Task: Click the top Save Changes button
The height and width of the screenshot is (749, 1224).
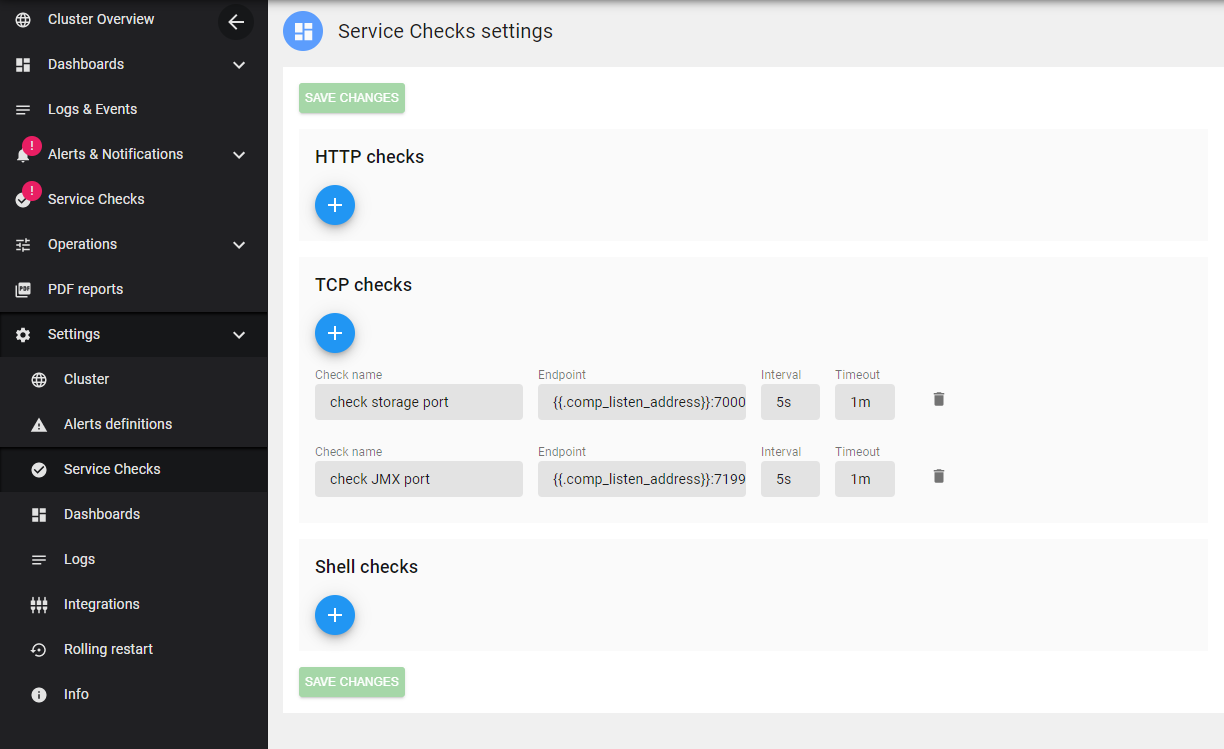Action: click(352, 98)
